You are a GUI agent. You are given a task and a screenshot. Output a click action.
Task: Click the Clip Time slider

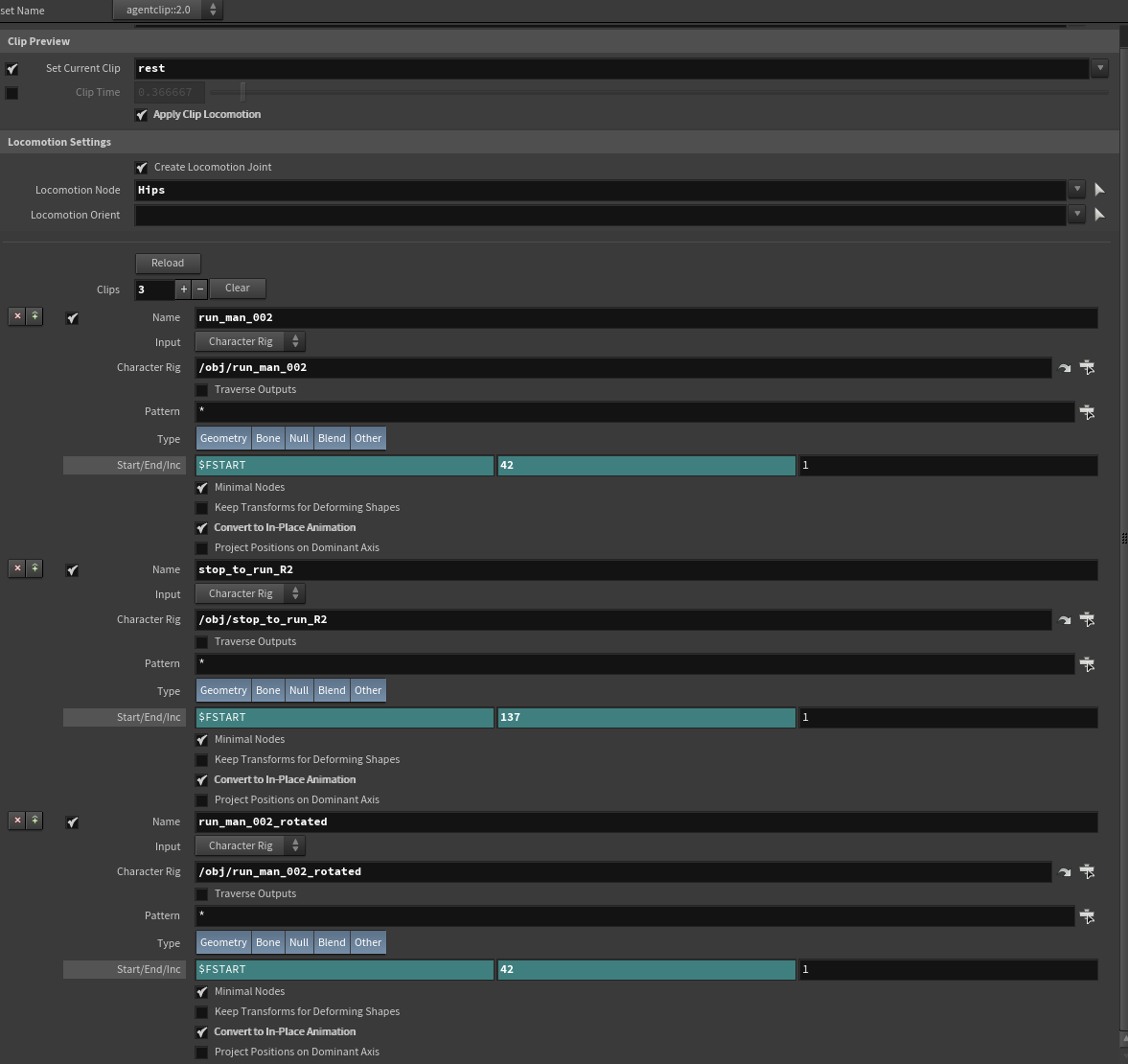click(x=659, y=92)
